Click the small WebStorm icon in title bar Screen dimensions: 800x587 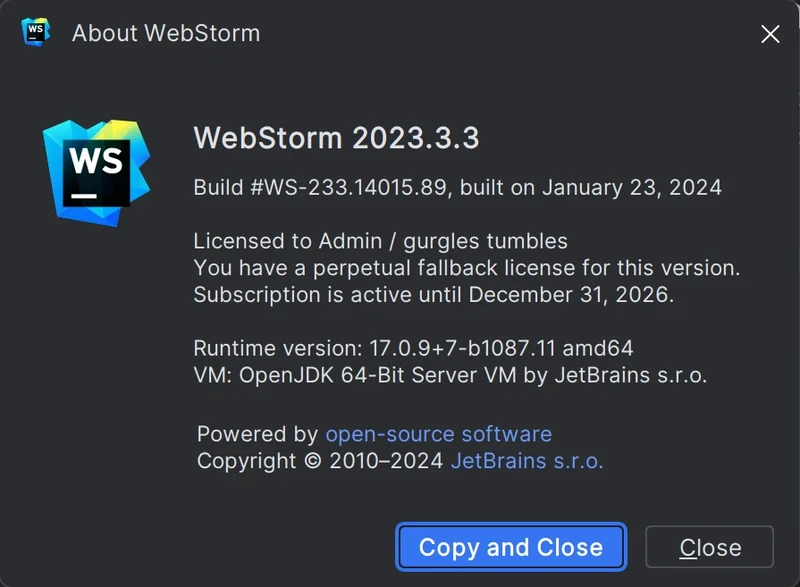(36, 32)
